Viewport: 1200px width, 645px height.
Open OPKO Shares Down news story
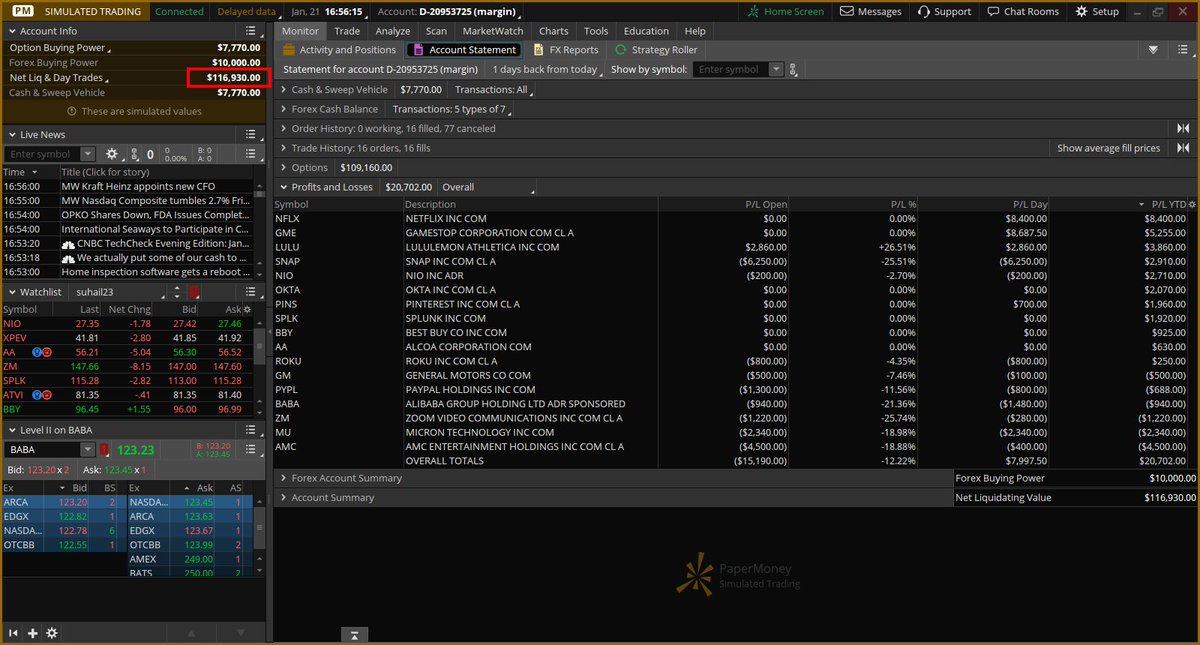155,214
